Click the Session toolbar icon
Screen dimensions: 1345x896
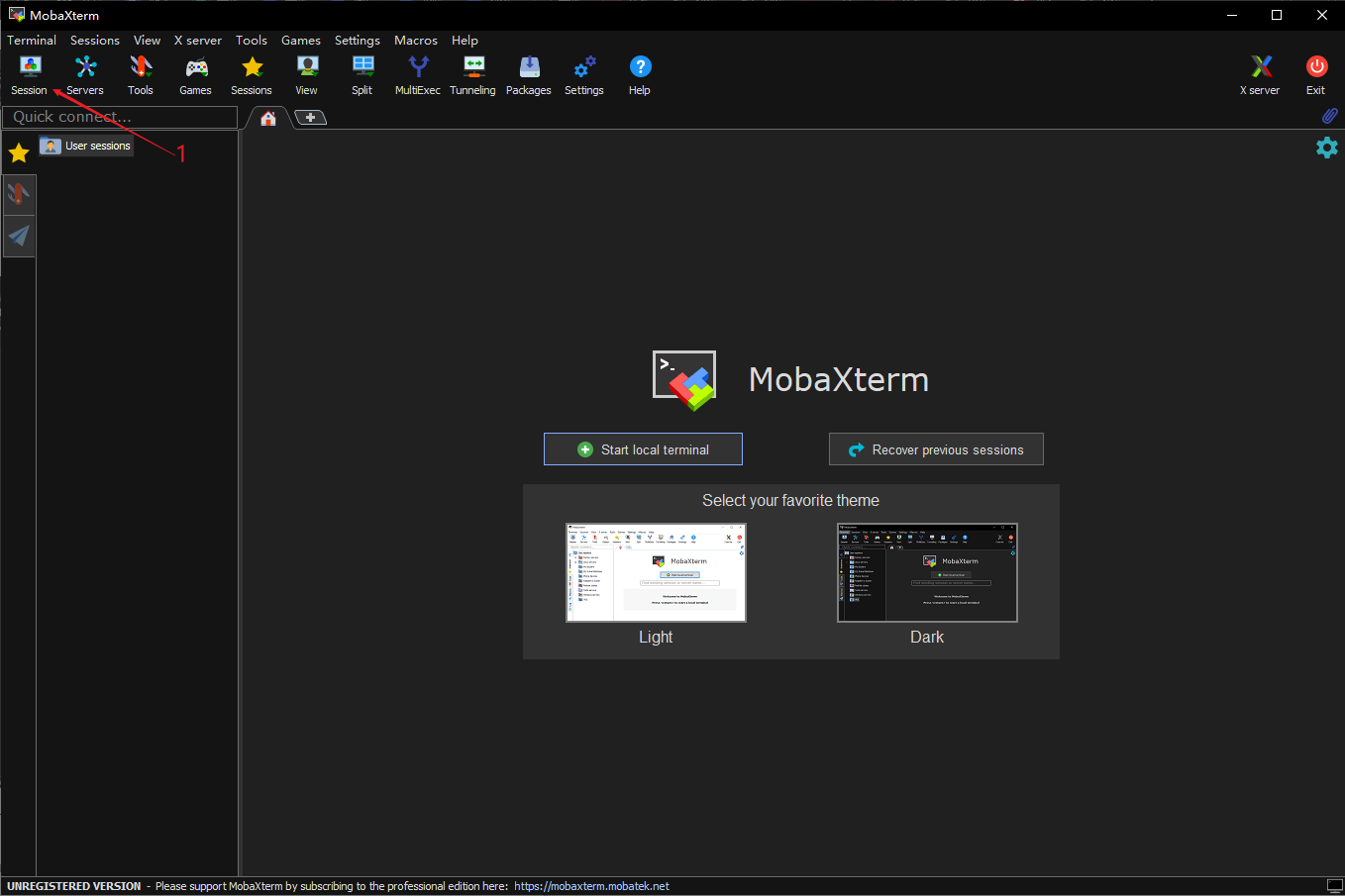click(x=30, y=74)
